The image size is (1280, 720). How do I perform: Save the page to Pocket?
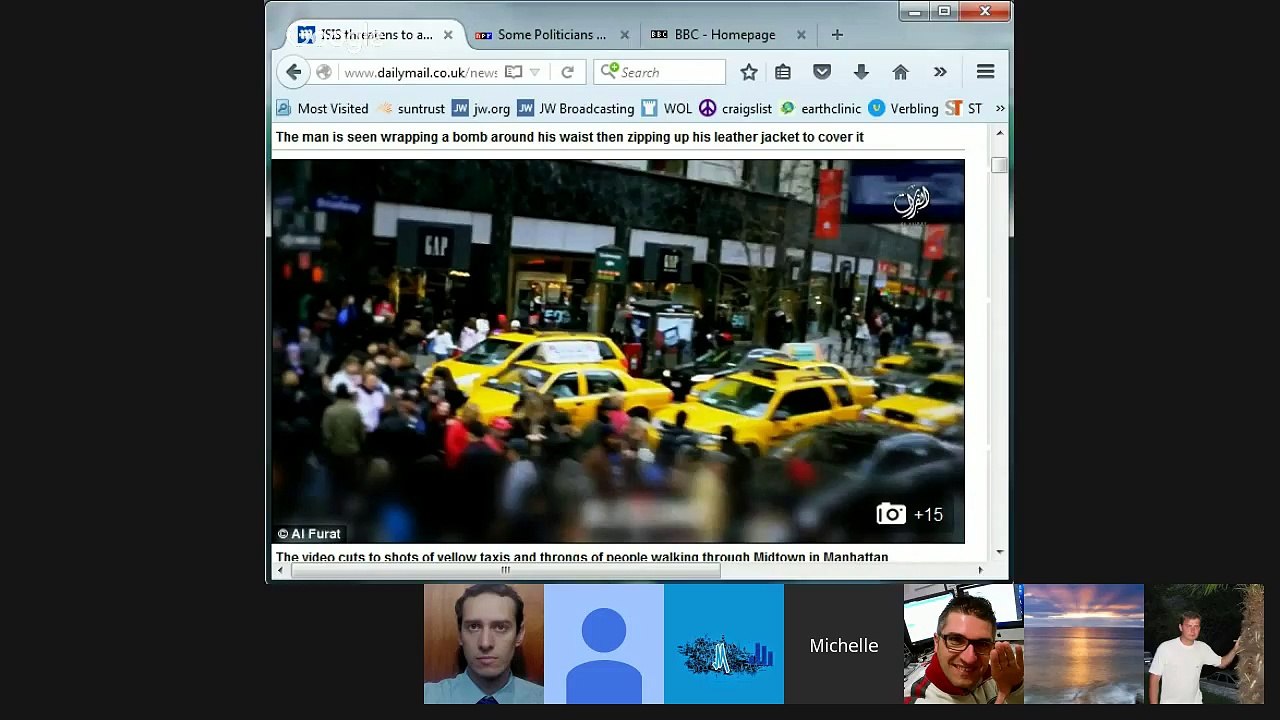click(x=822, y=72)
